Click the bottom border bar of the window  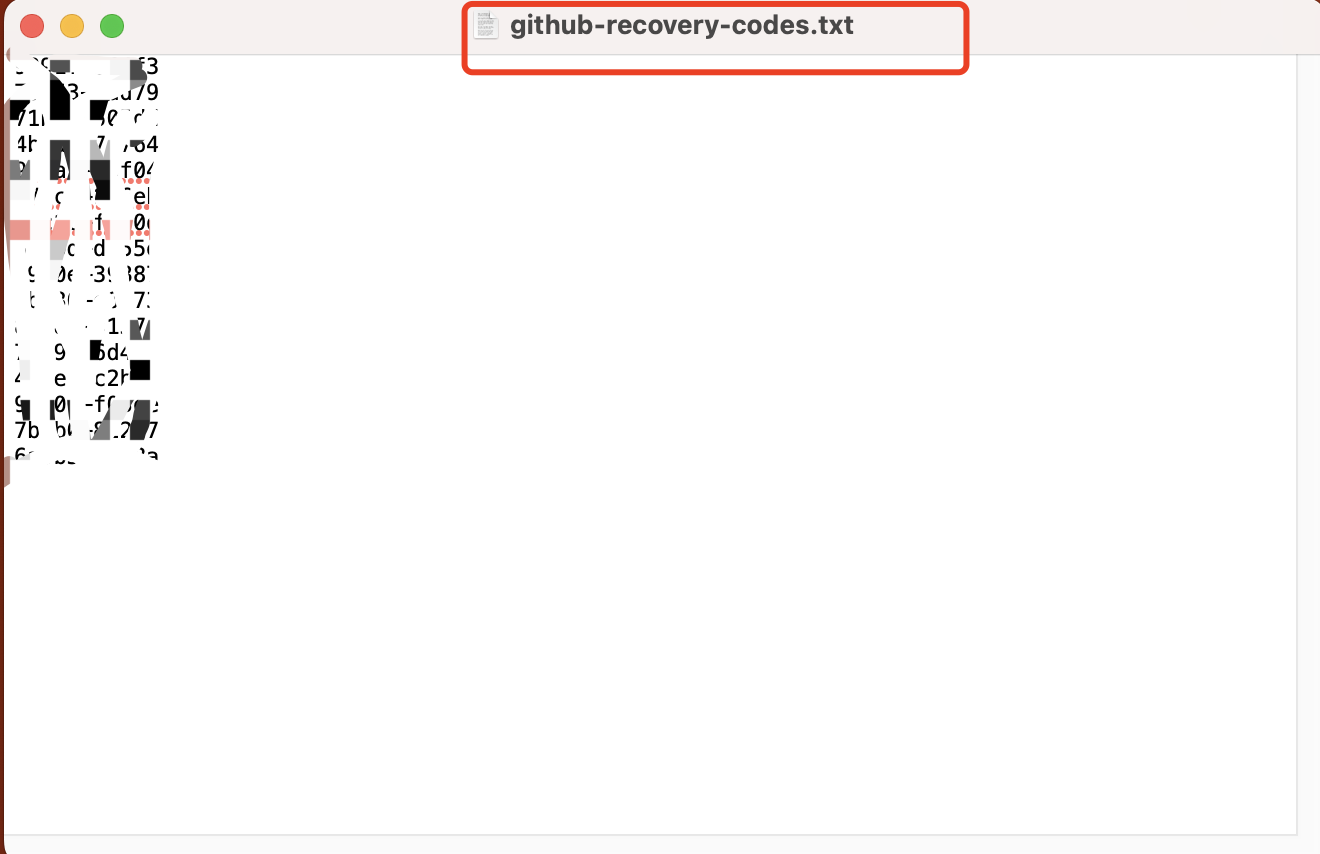[660, 844]
